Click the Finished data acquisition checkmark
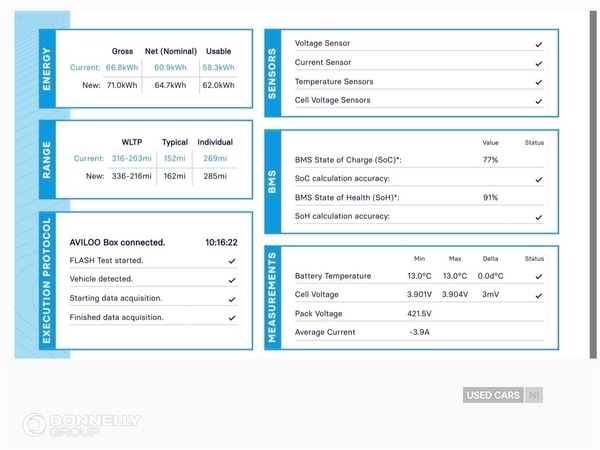This screenshot has height=450, width=600. coord(232,318)
